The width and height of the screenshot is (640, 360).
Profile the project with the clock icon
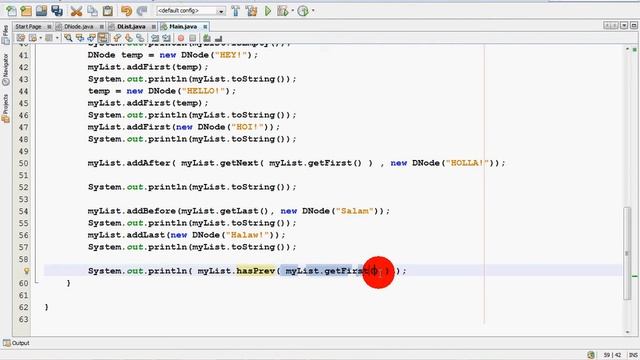pos(303,11)
